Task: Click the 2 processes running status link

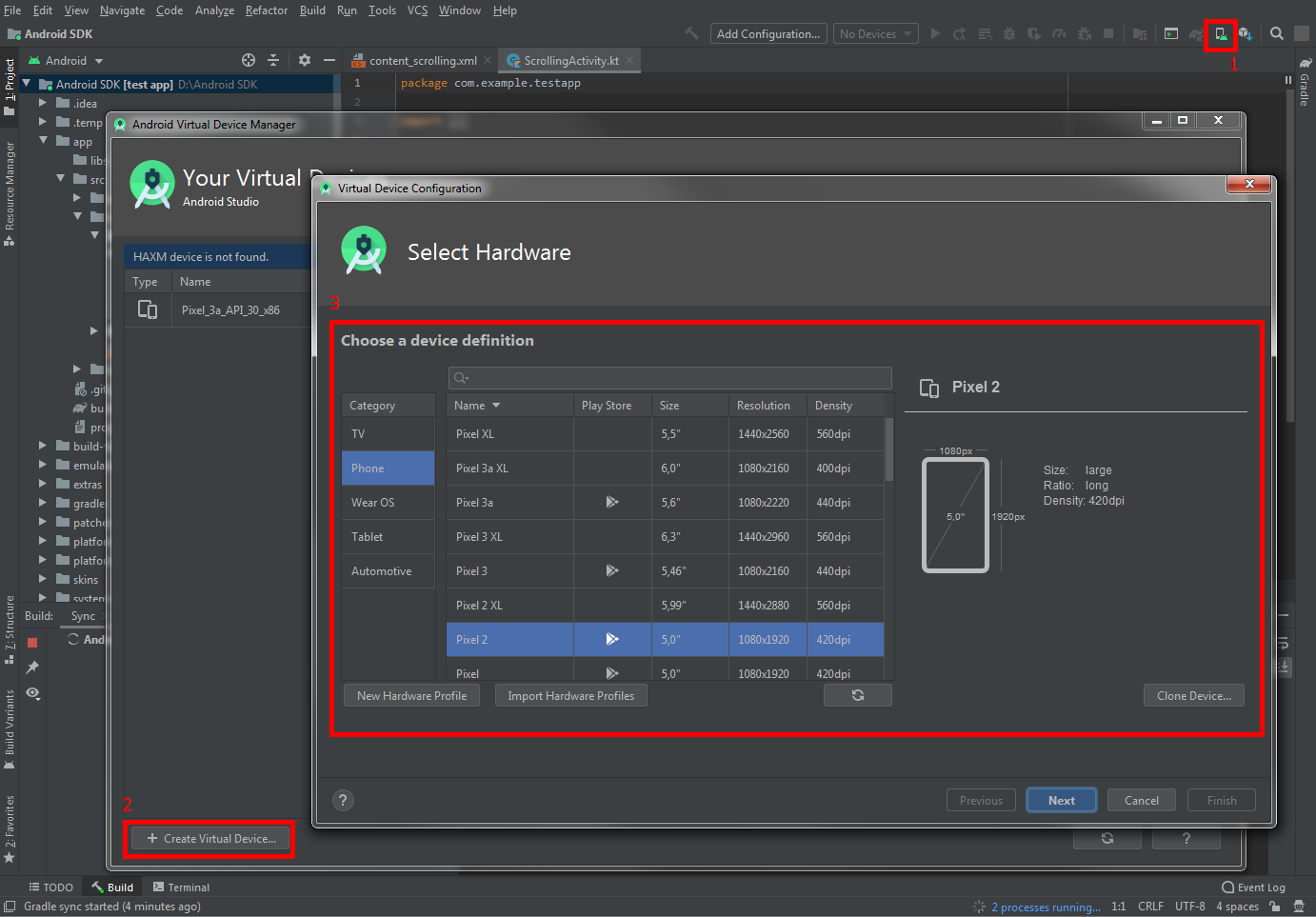Action: coord(1046,907)
